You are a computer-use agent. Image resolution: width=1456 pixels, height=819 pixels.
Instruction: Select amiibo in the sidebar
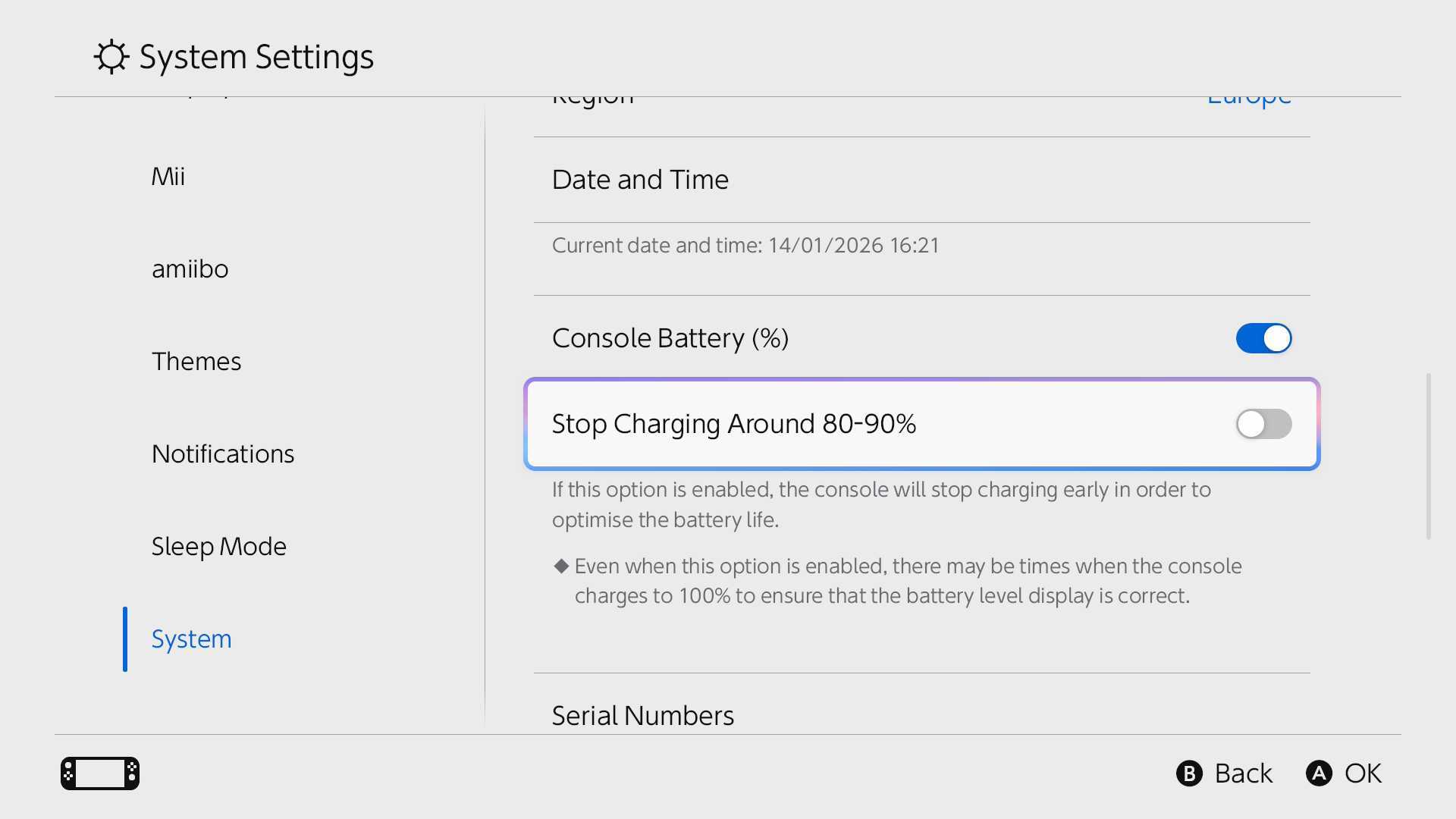click(x=190, y=269)
